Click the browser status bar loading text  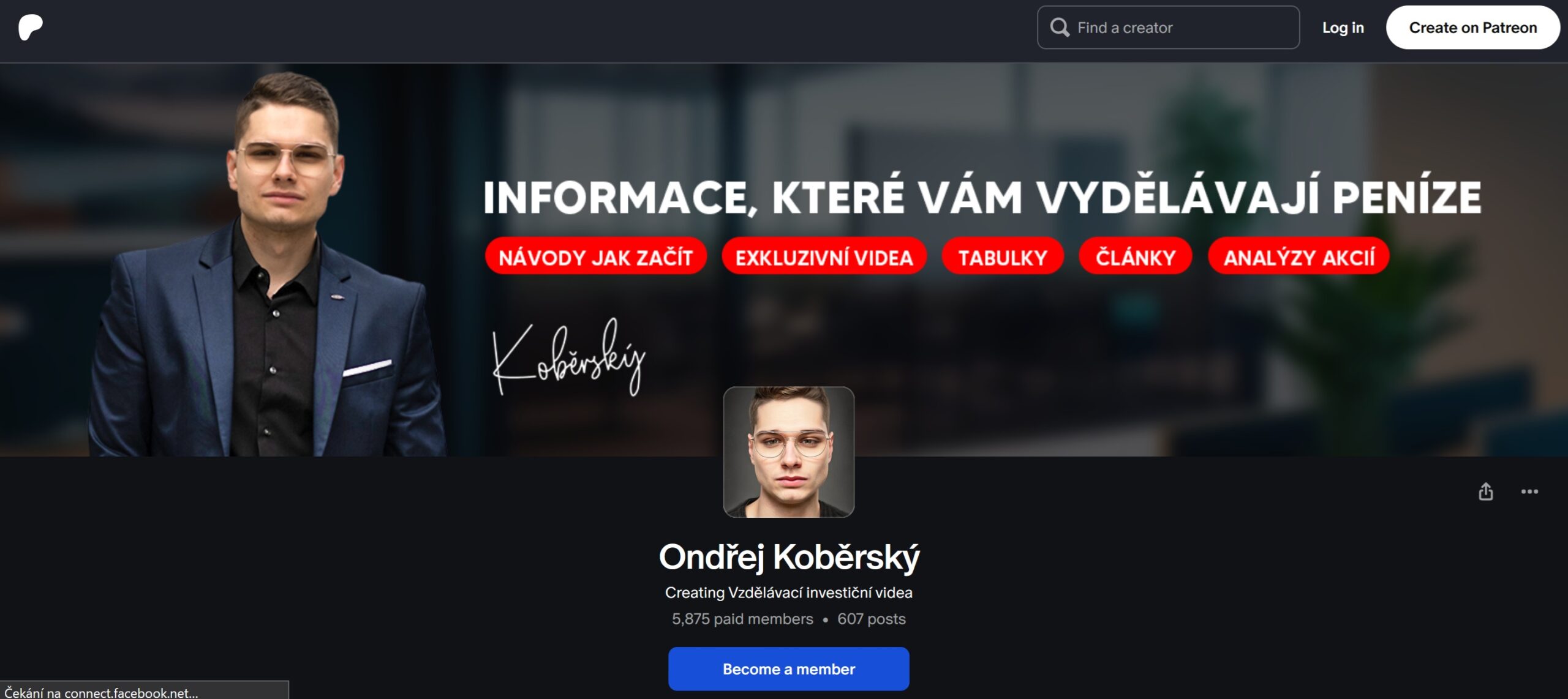pyautogui.click(x=101, y=692)
